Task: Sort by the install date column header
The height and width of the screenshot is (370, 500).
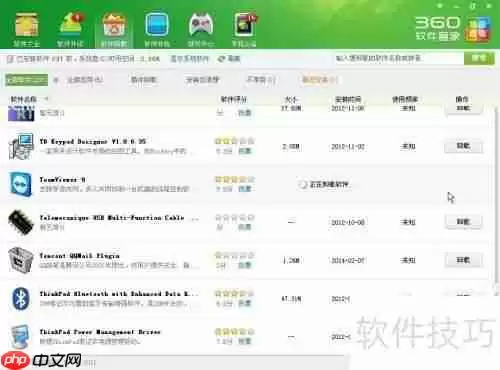Action: (348, 99)
